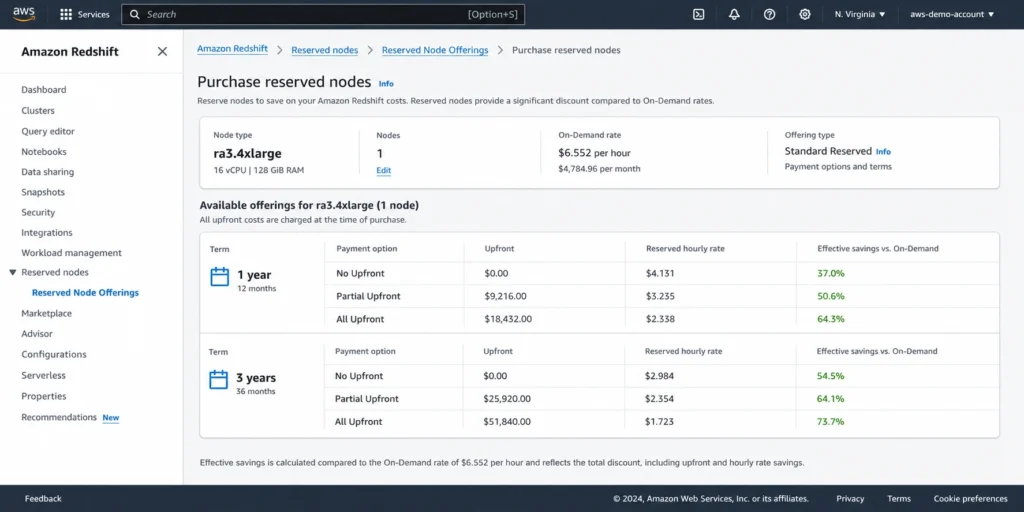Open Advisor in the sidebar
The width and height of the screenshot is (1024, 512).
[x=37, y=334]
